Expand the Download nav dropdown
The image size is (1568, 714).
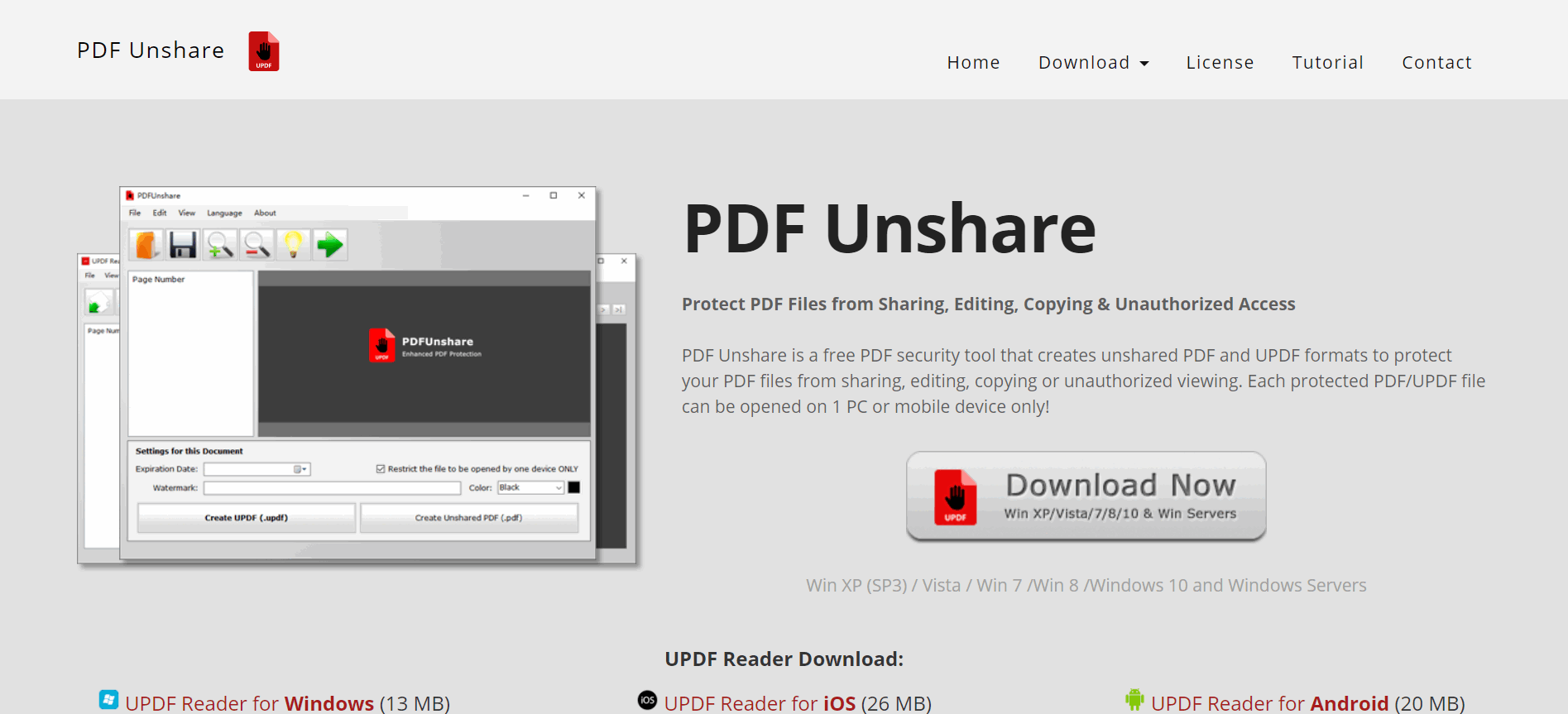[1094, 63]
